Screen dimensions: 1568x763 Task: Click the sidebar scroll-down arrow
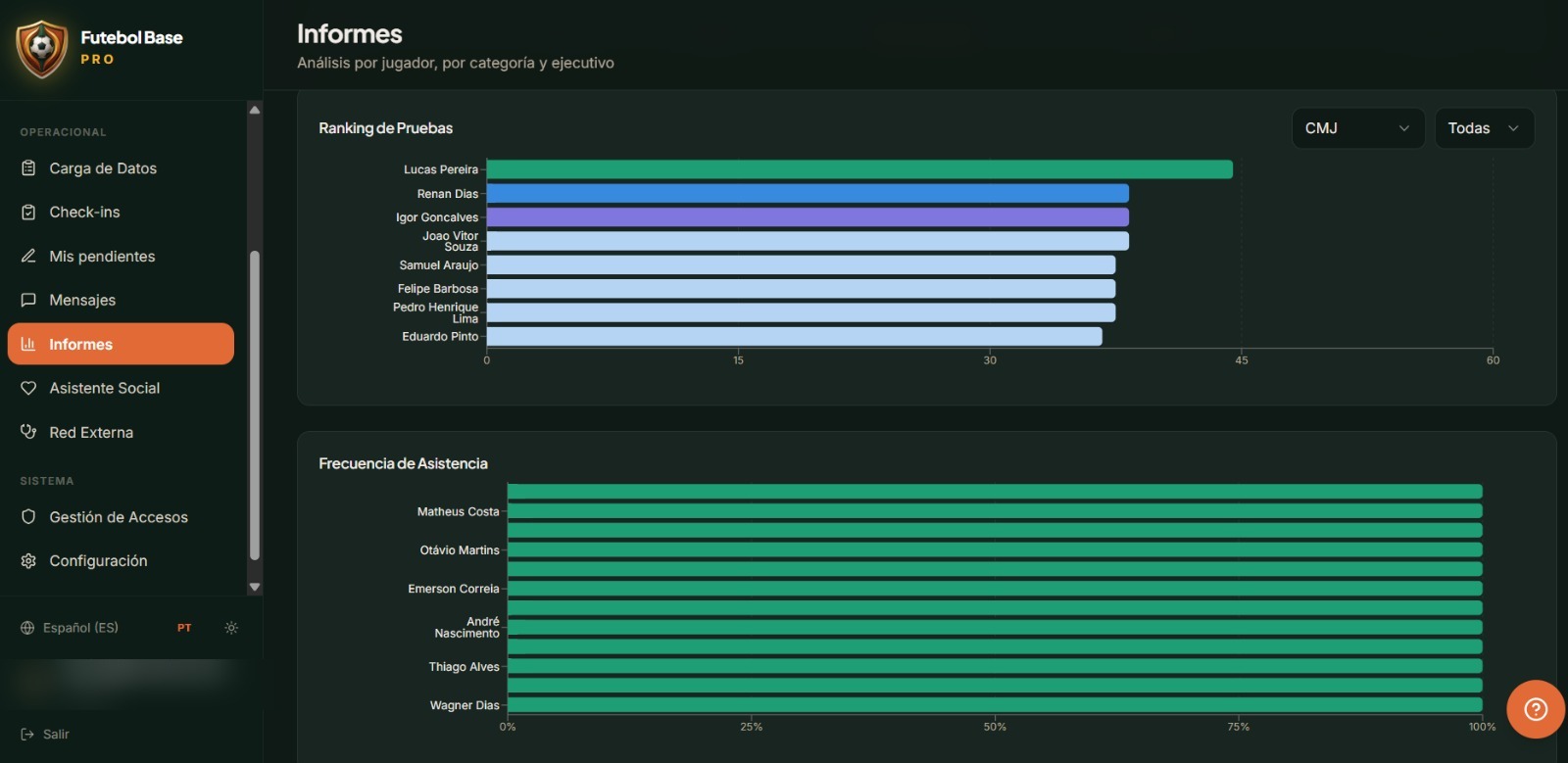[255, 587]
